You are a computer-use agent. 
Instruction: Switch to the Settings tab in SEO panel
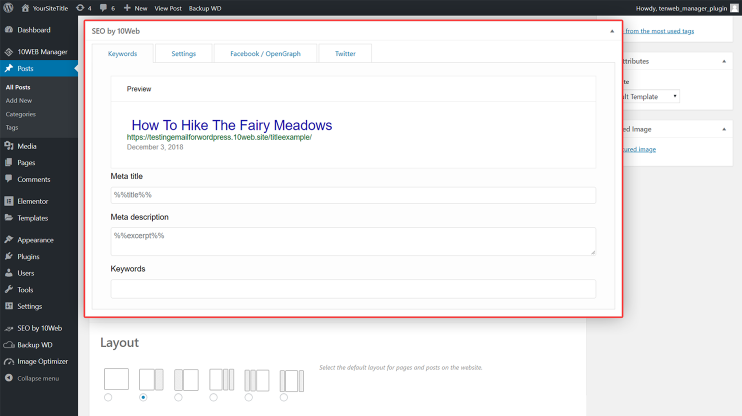(x=184, y=53)
